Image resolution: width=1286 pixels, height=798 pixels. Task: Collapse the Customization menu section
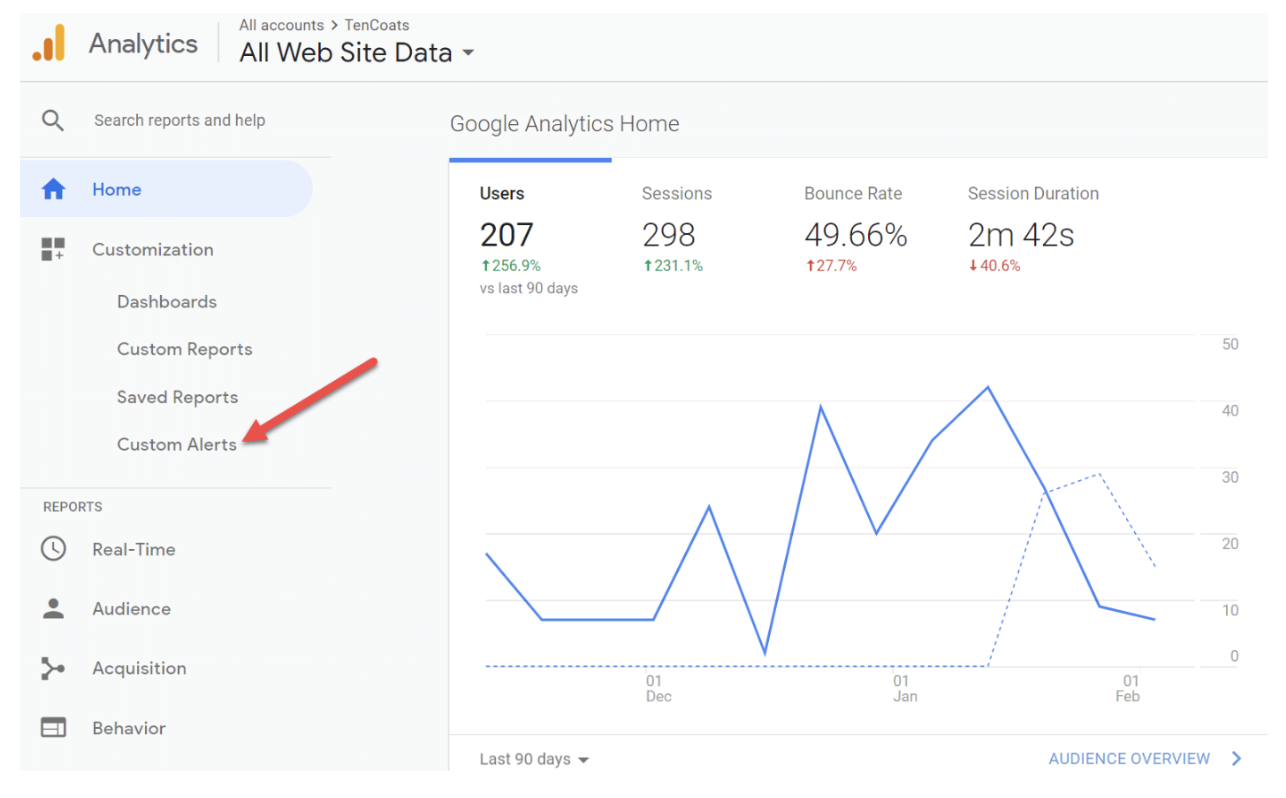coord(152,250)
